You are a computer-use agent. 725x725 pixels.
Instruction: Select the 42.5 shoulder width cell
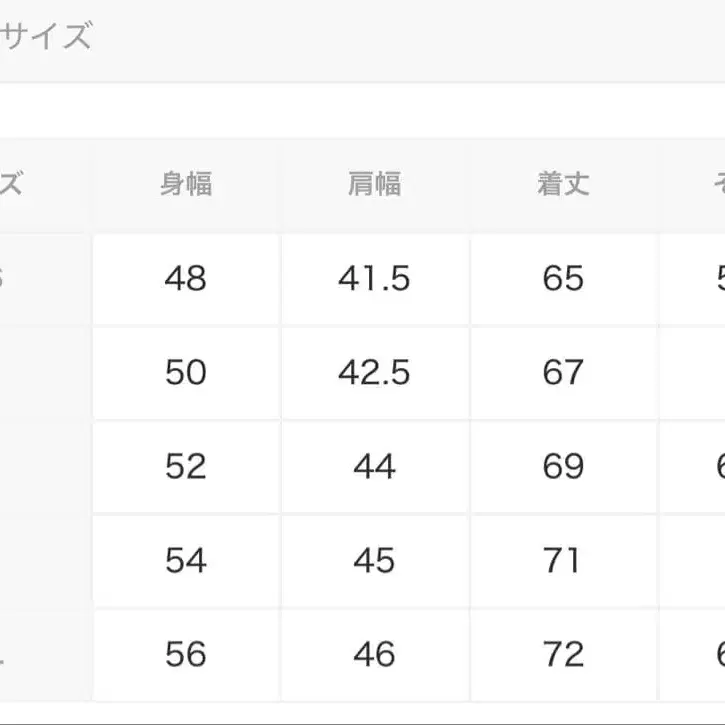(374, 373)
